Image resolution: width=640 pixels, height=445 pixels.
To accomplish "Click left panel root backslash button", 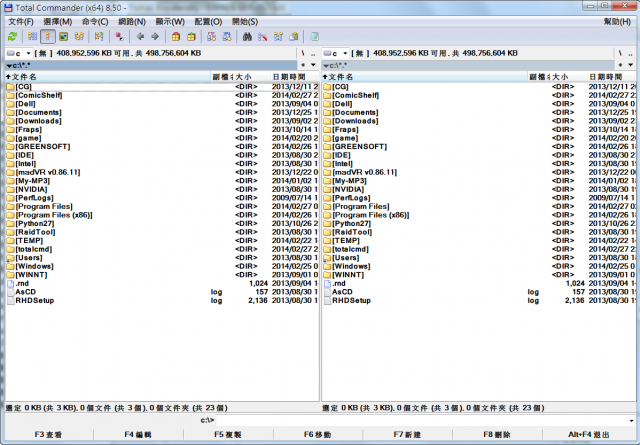I will pyautogui.click(x=303, y=53).
